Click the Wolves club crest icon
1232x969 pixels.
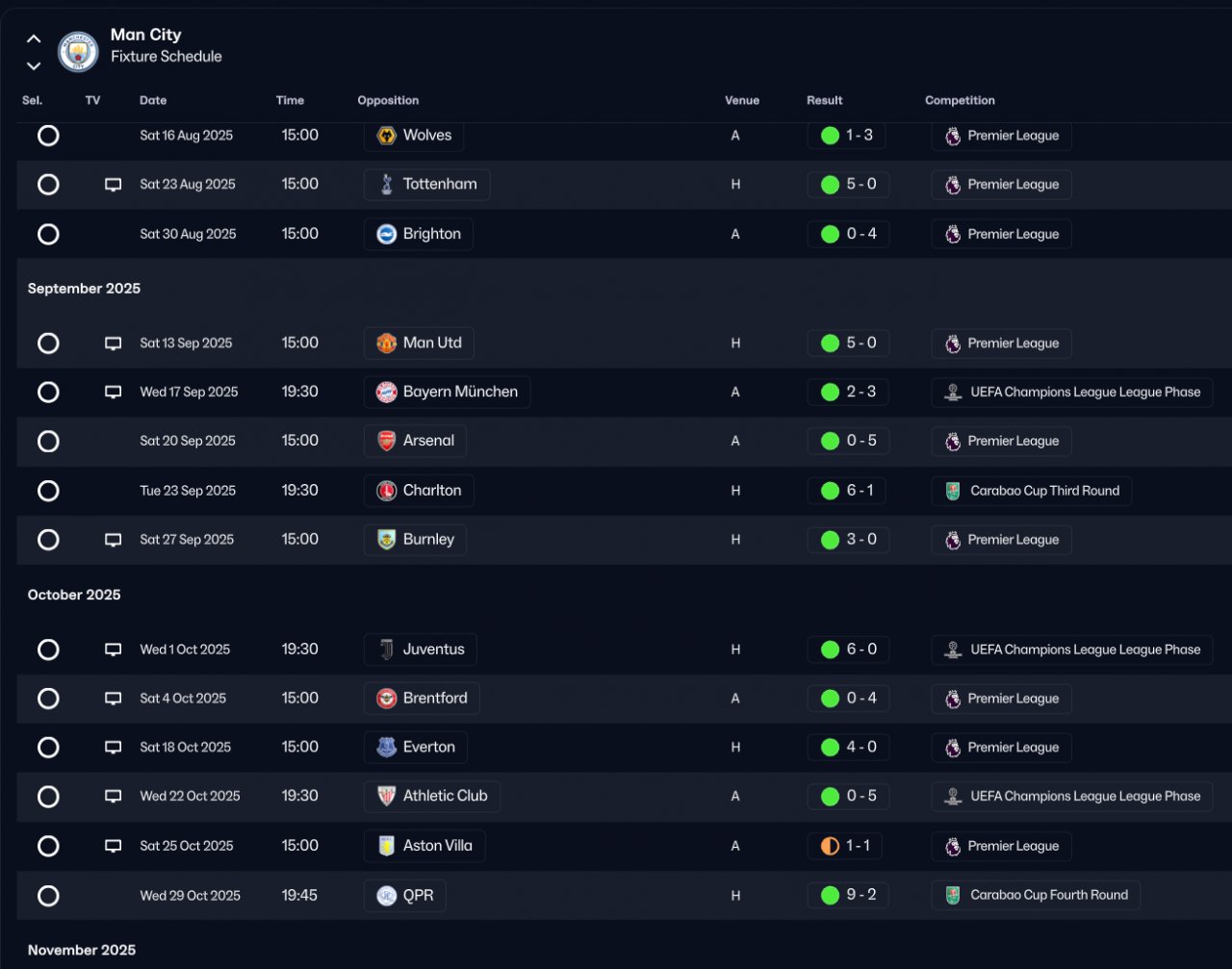387,136
